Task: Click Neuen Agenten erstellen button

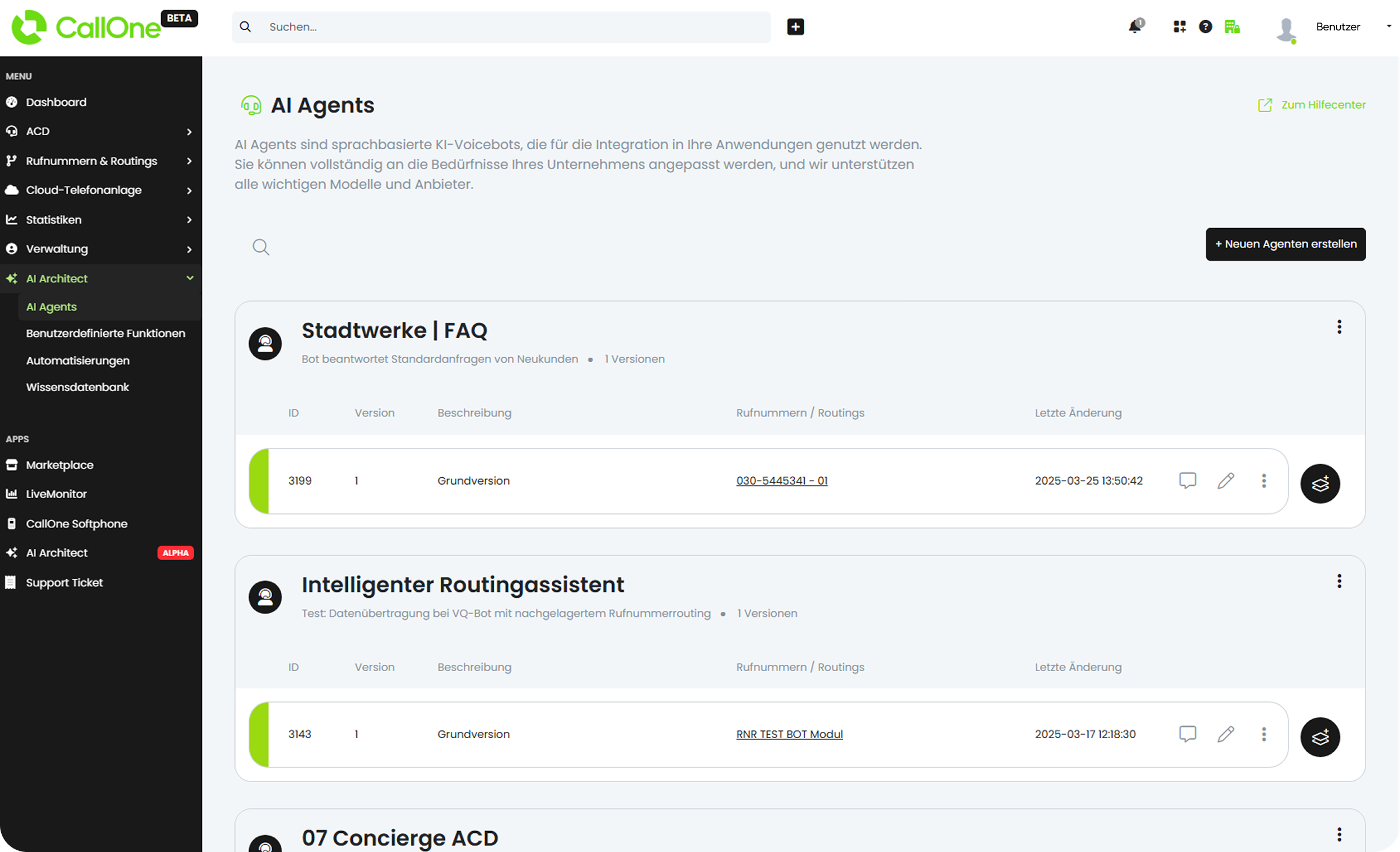Action: (x=1286, y=244)
